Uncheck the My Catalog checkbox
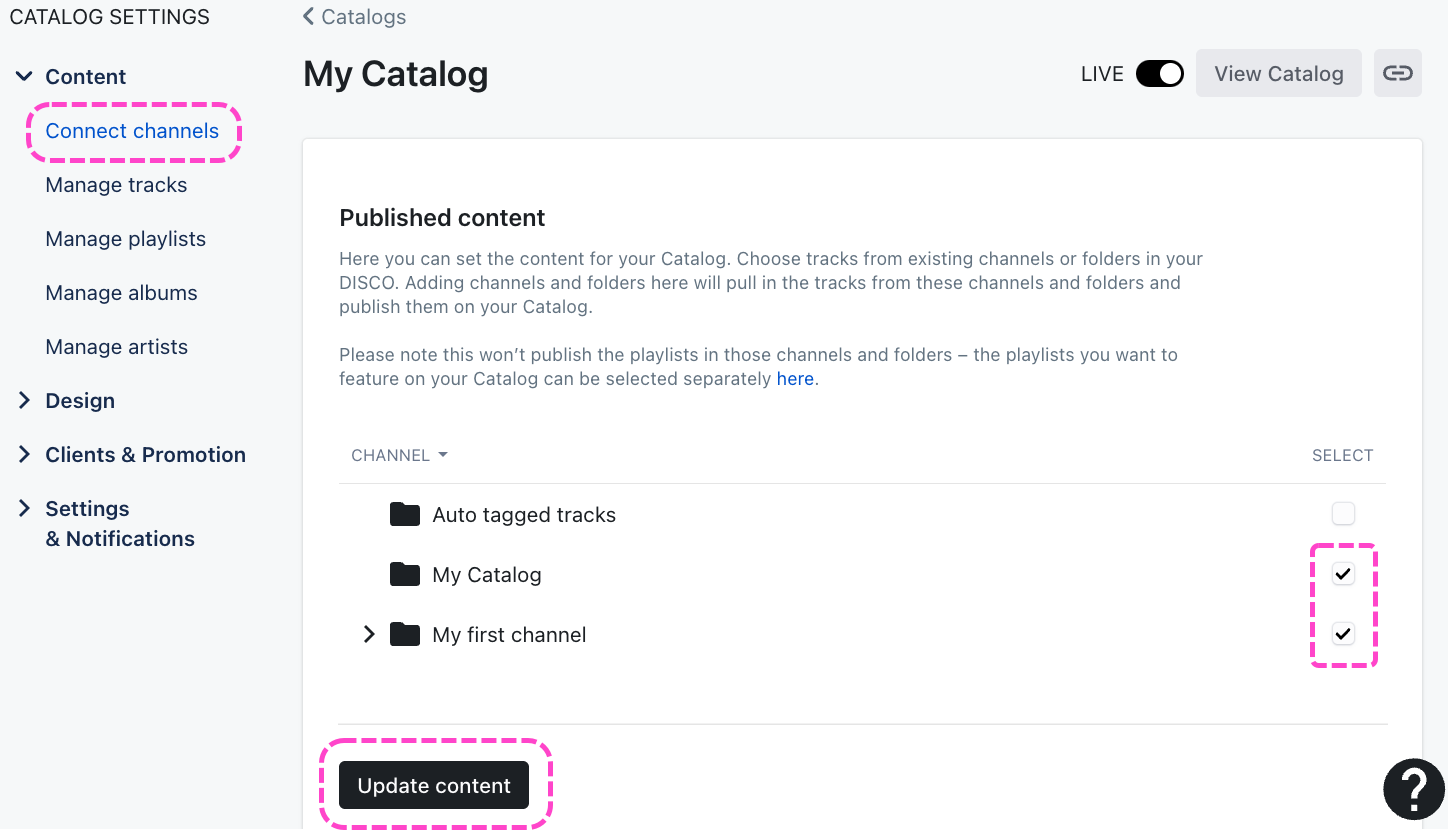The image size is (1448, 831). [x=1343, y=574]
